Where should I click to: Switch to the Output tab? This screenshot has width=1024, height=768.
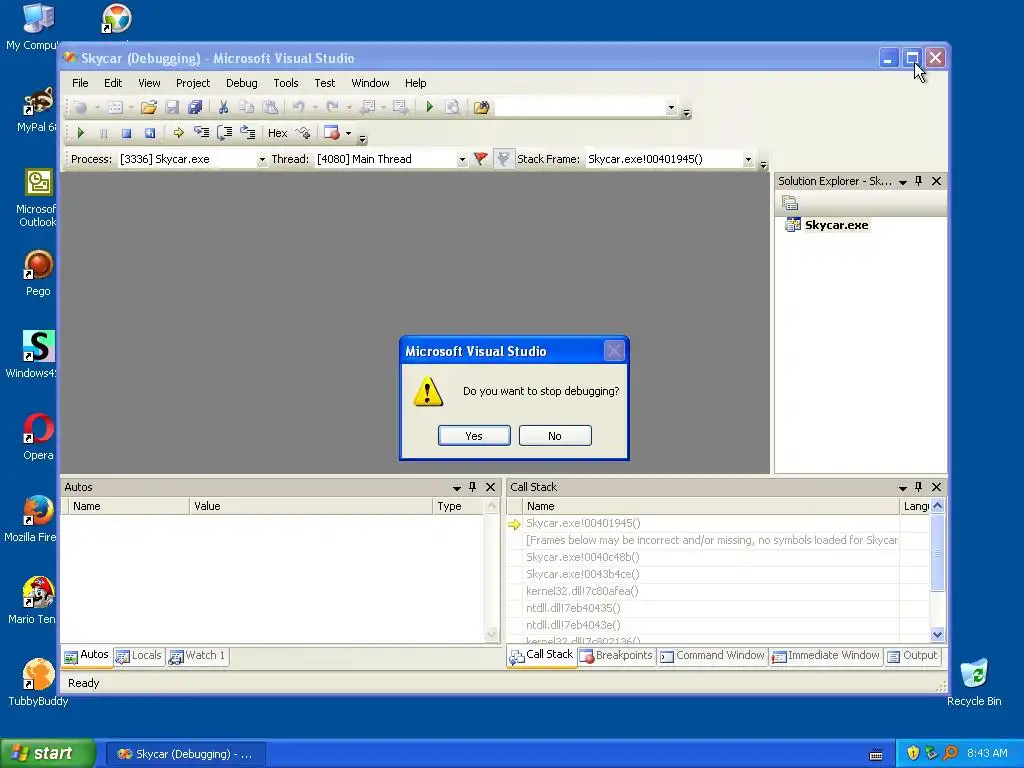coord(912,656)
